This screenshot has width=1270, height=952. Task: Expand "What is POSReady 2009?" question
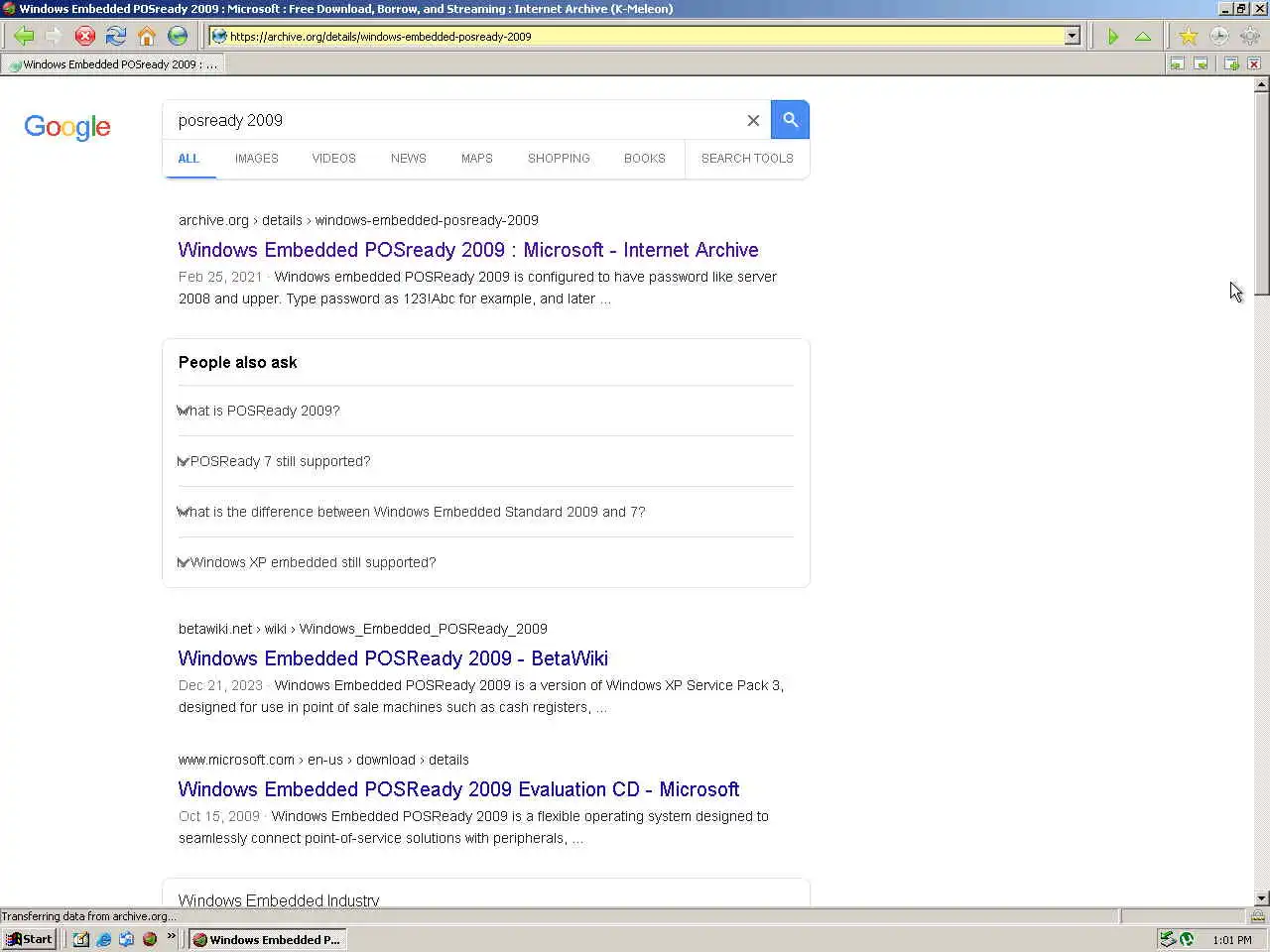(486, 411)
